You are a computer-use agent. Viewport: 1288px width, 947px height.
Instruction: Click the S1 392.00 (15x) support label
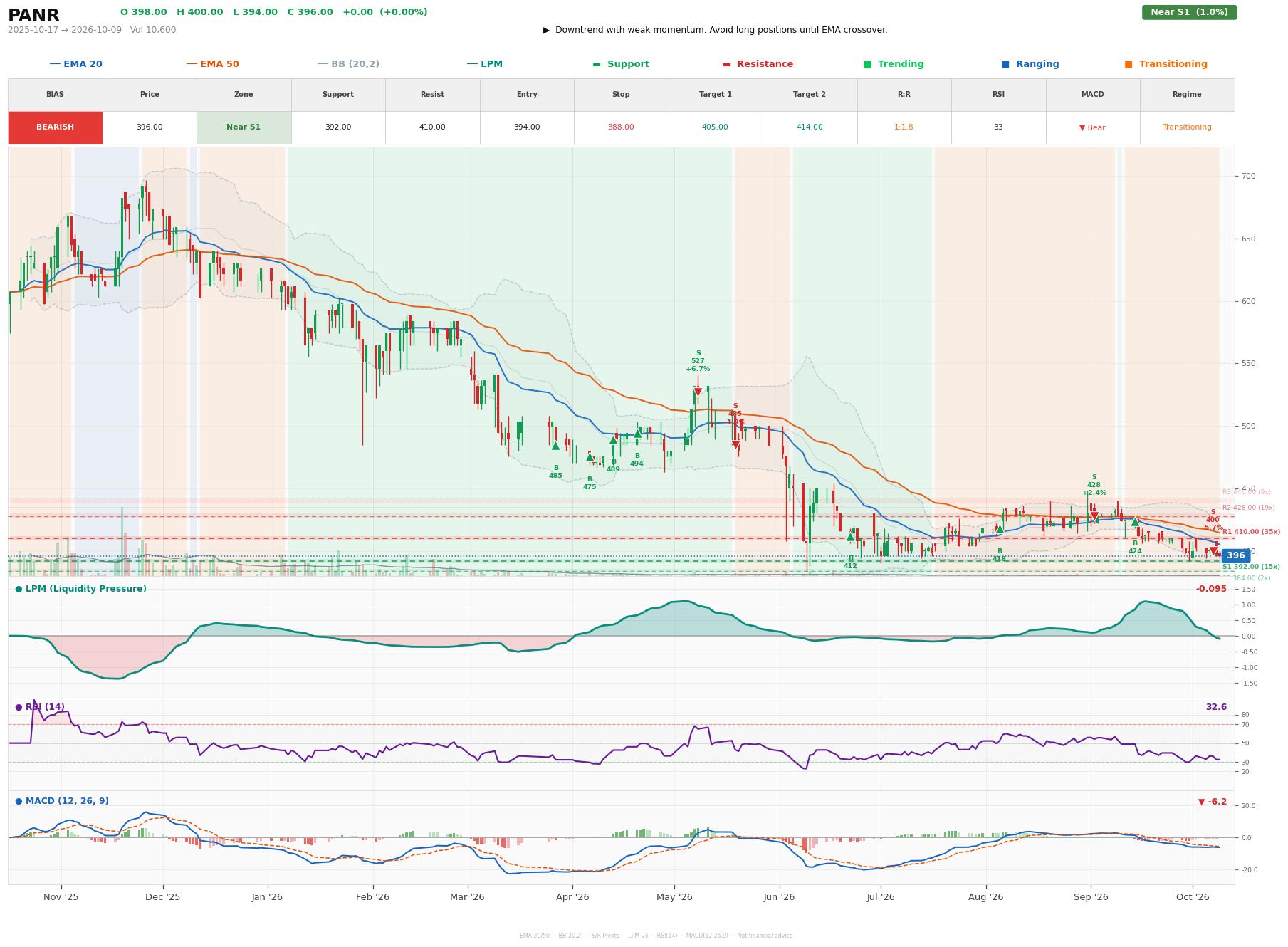tap(1251, 567)
